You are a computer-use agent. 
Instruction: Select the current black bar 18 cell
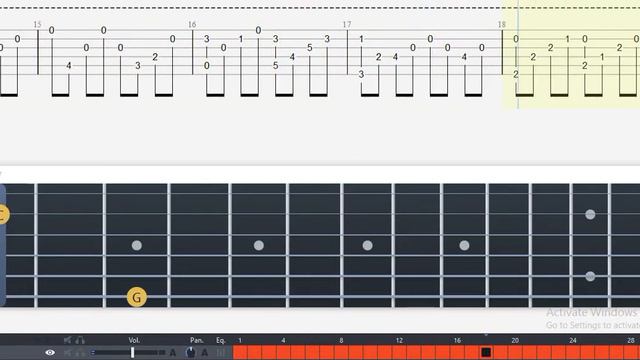pos(486,352)
